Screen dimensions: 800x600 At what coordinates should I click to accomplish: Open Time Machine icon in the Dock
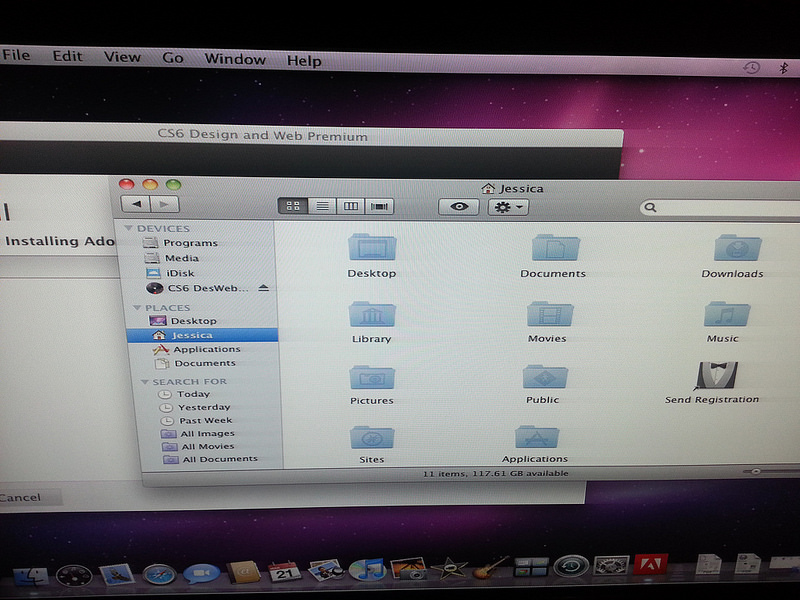tap(571, 566)
